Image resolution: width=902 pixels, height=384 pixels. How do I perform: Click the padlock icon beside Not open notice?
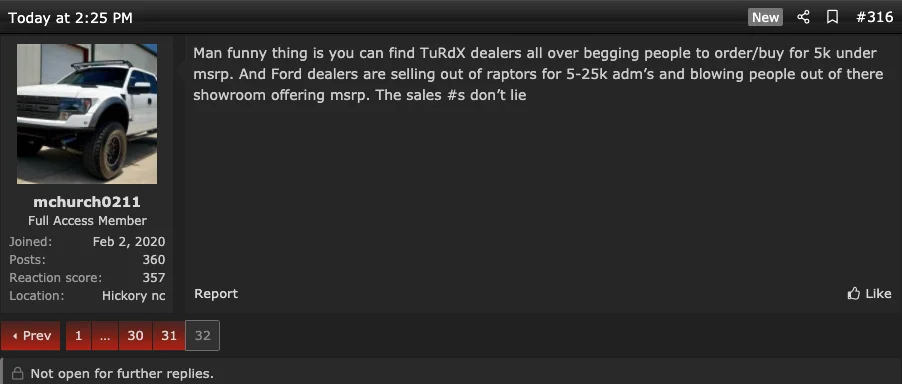(18, 374)
